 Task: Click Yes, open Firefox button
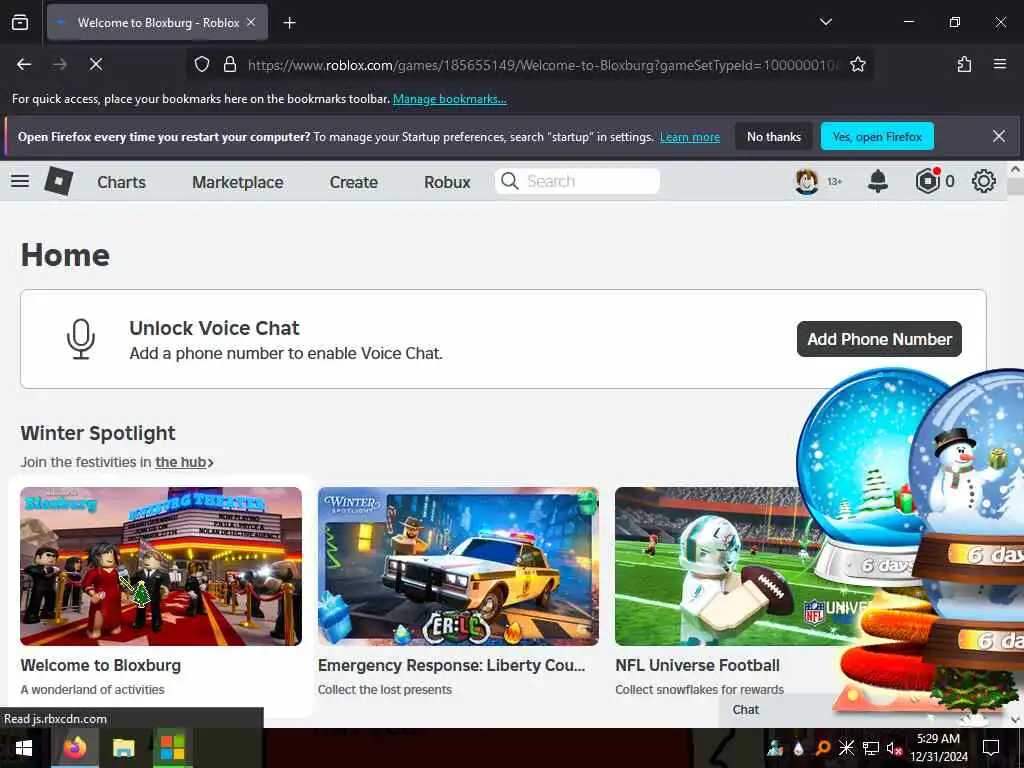(877, 136)
